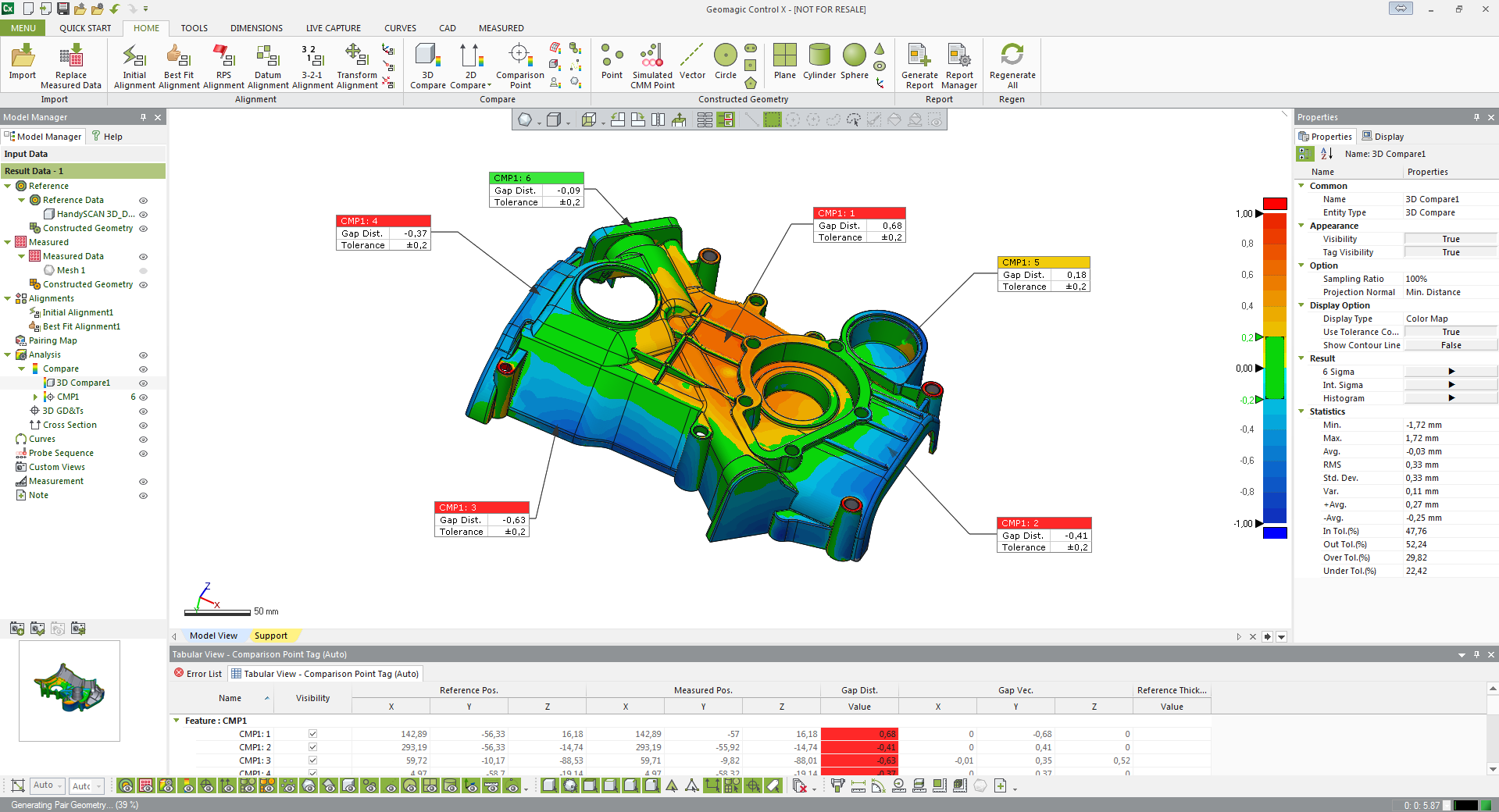The width and height of the screenshot is (1499, 812).
Task: Click the Import icon in ribbon
Action: [23, 56]
